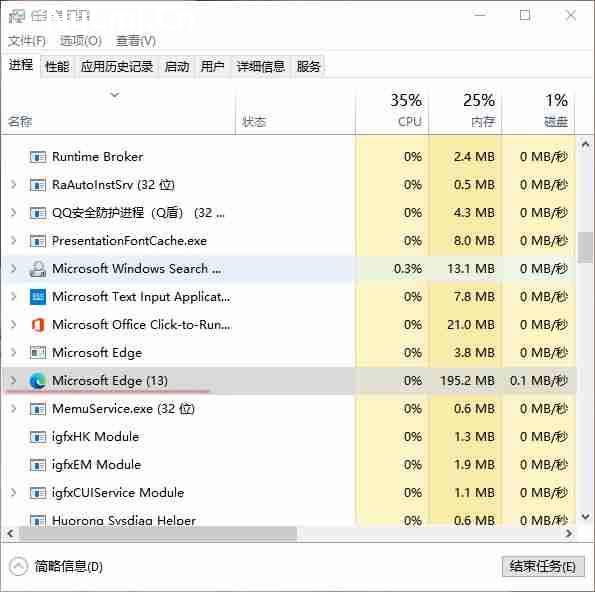Open the 选项(O) menu
595x592 pixels.
click(81, 41)
